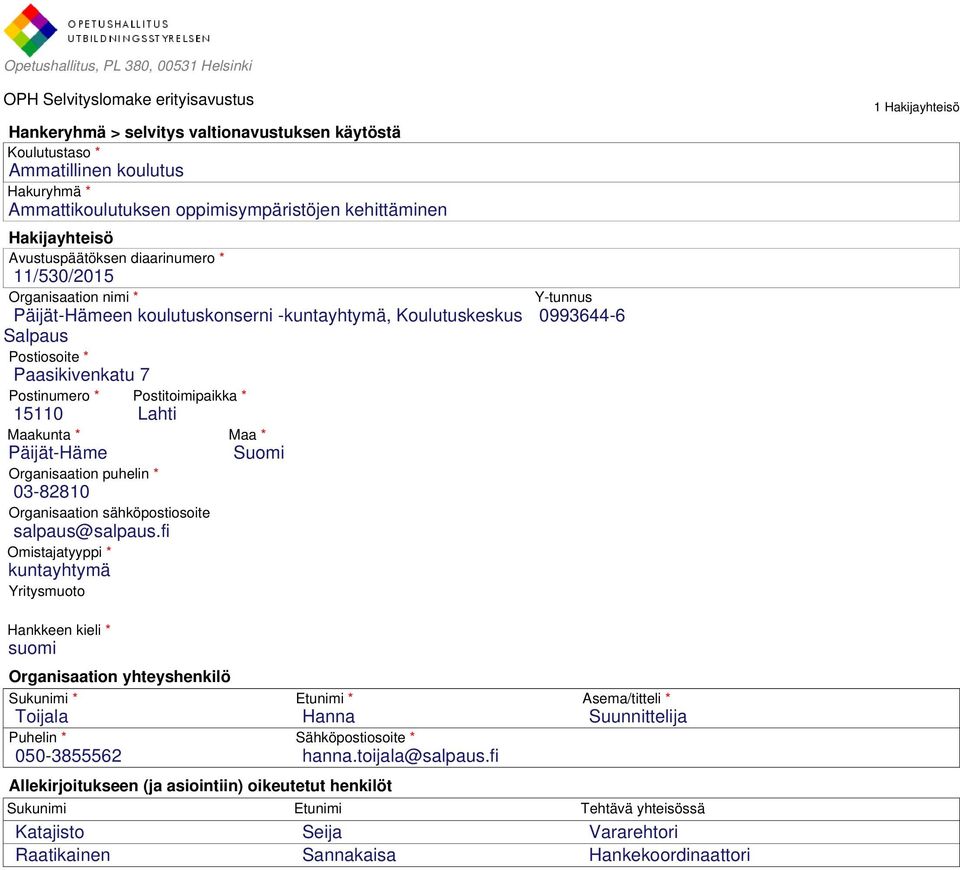Click the first name 'Seija'
This screenshot has width=960, height=870.
pos(322,832)
